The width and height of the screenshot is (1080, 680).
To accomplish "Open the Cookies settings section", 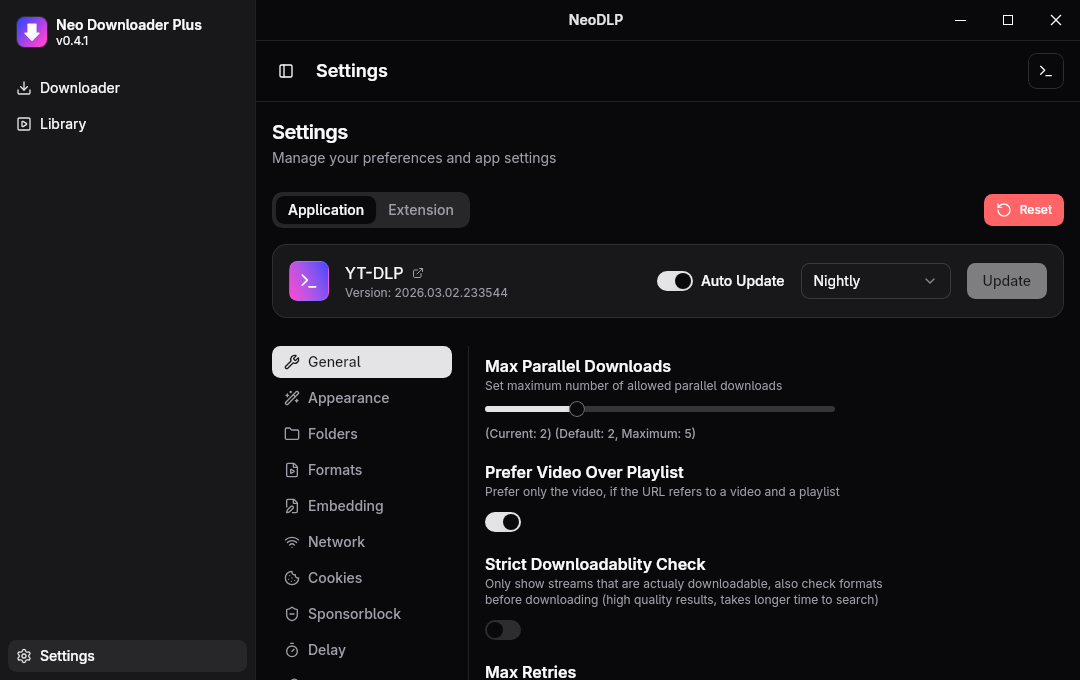I will (334, 578).
